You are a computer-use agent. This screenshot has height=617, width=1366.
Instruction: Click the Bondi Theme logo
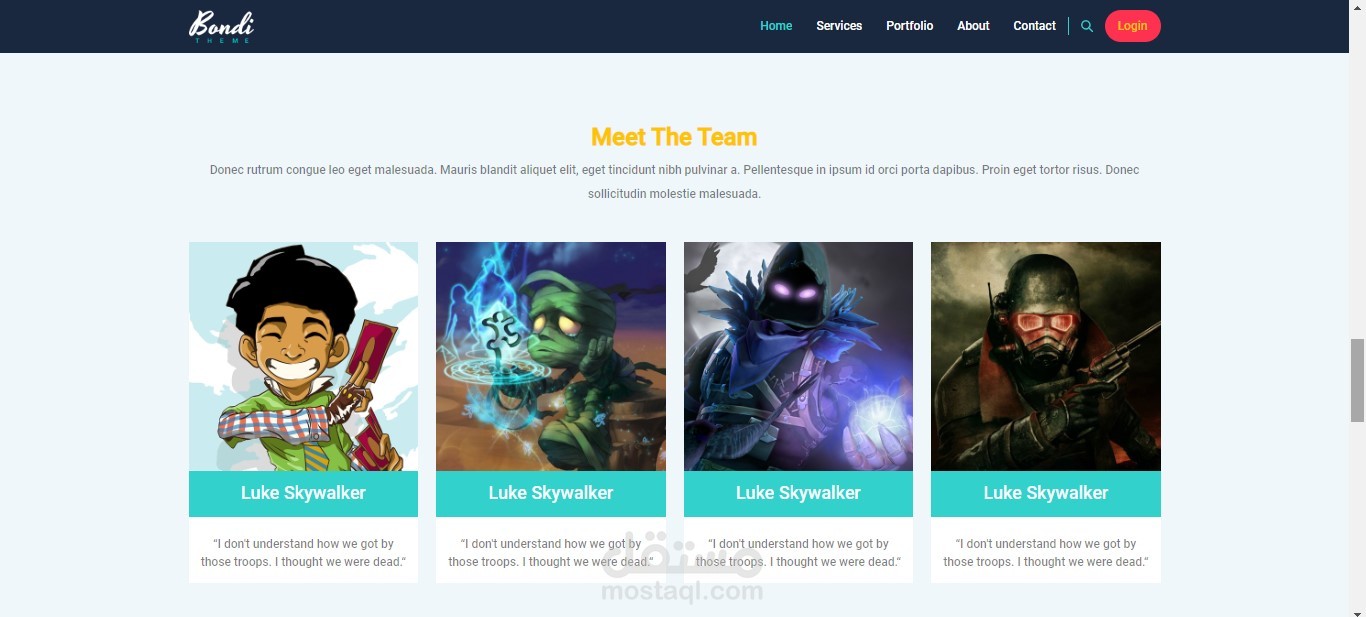point(221,26)
